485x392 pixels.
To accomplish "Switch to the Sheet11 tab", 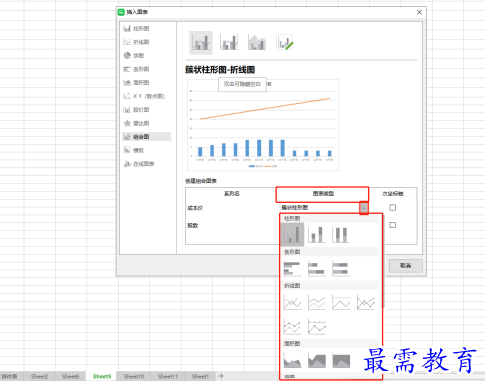I will (x=168, y=376).
